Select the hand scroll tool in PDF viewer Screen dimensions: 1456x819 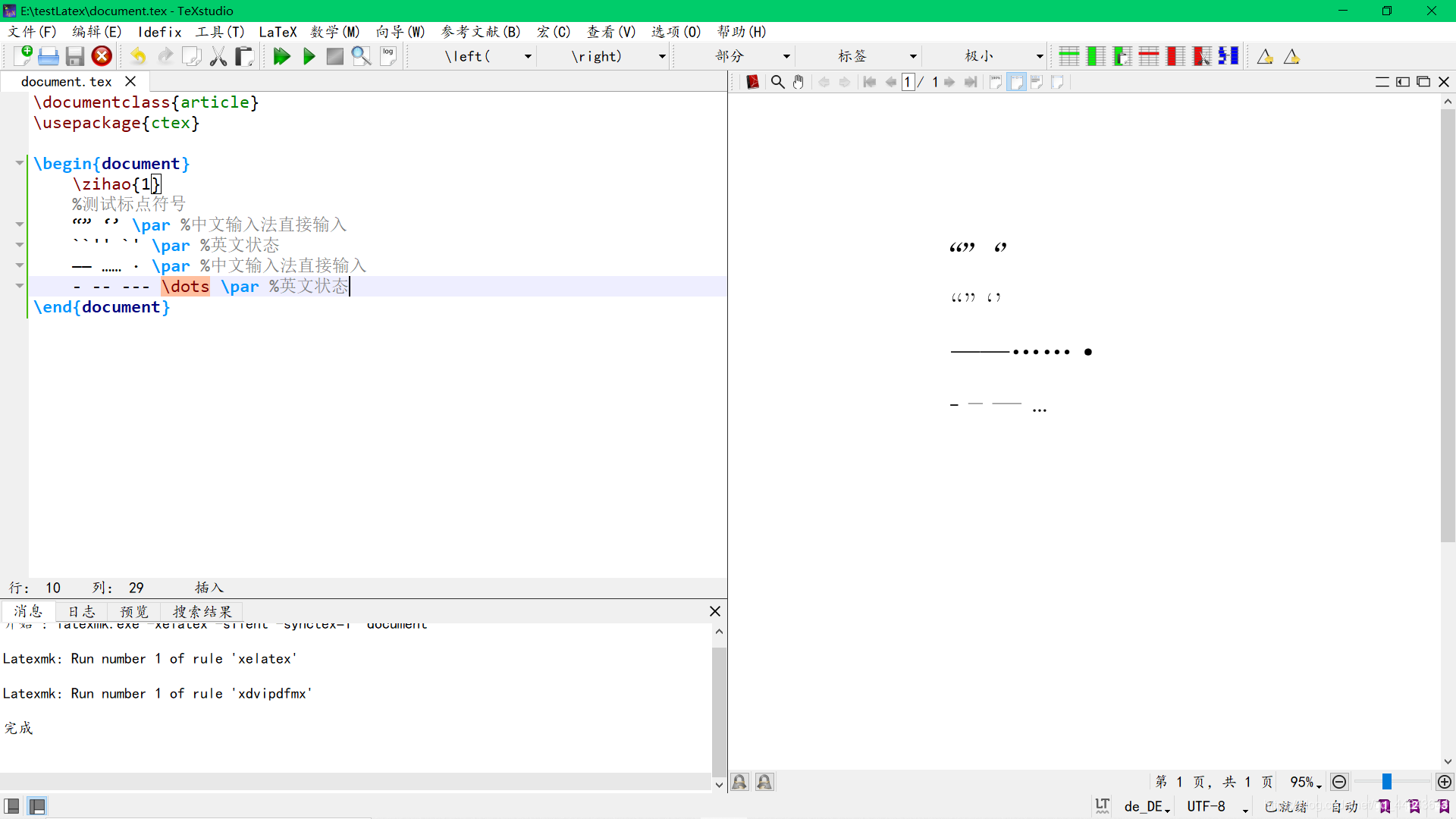799,82
